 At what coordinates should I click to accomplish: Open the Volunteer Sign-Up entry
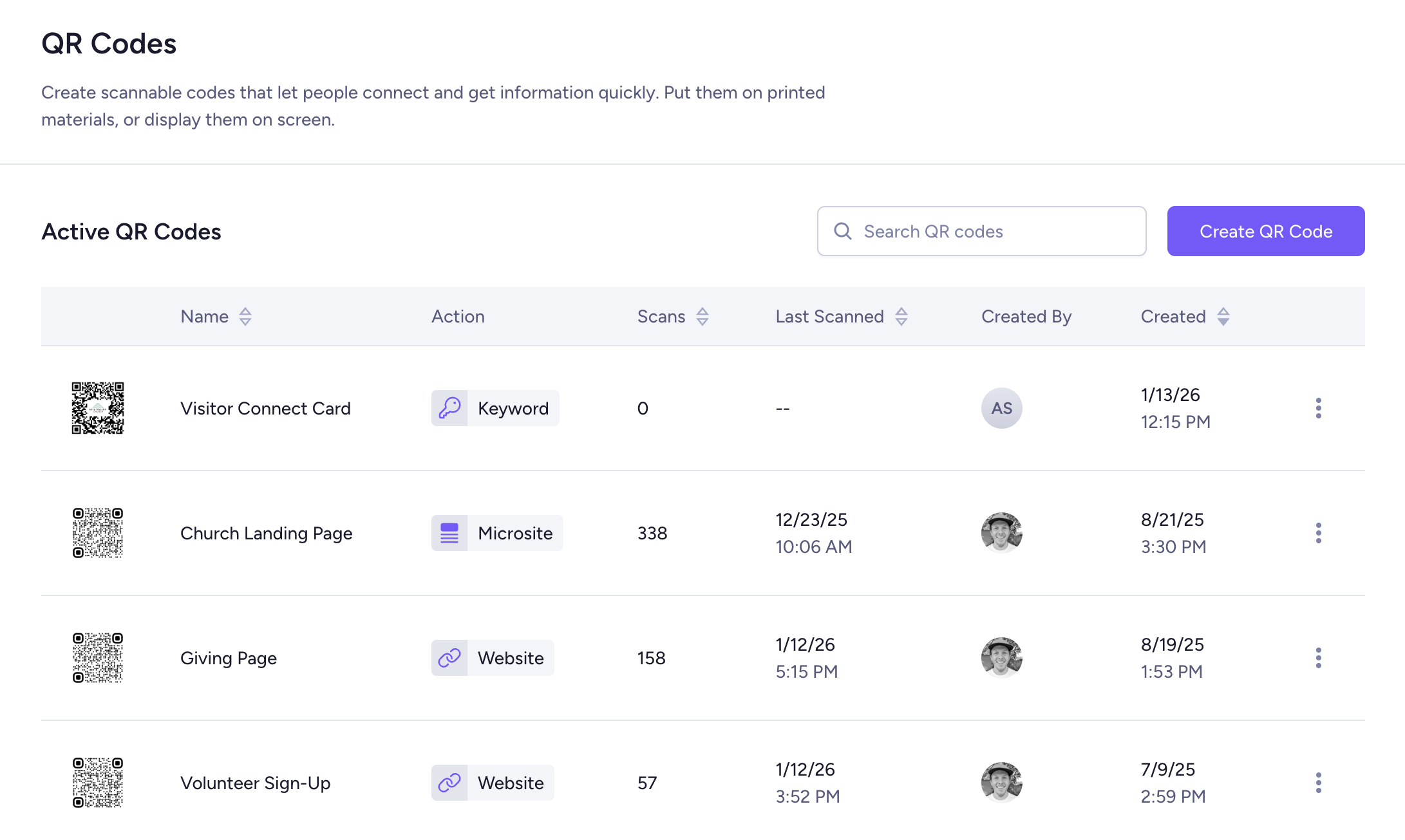click(x=255, y=783)
